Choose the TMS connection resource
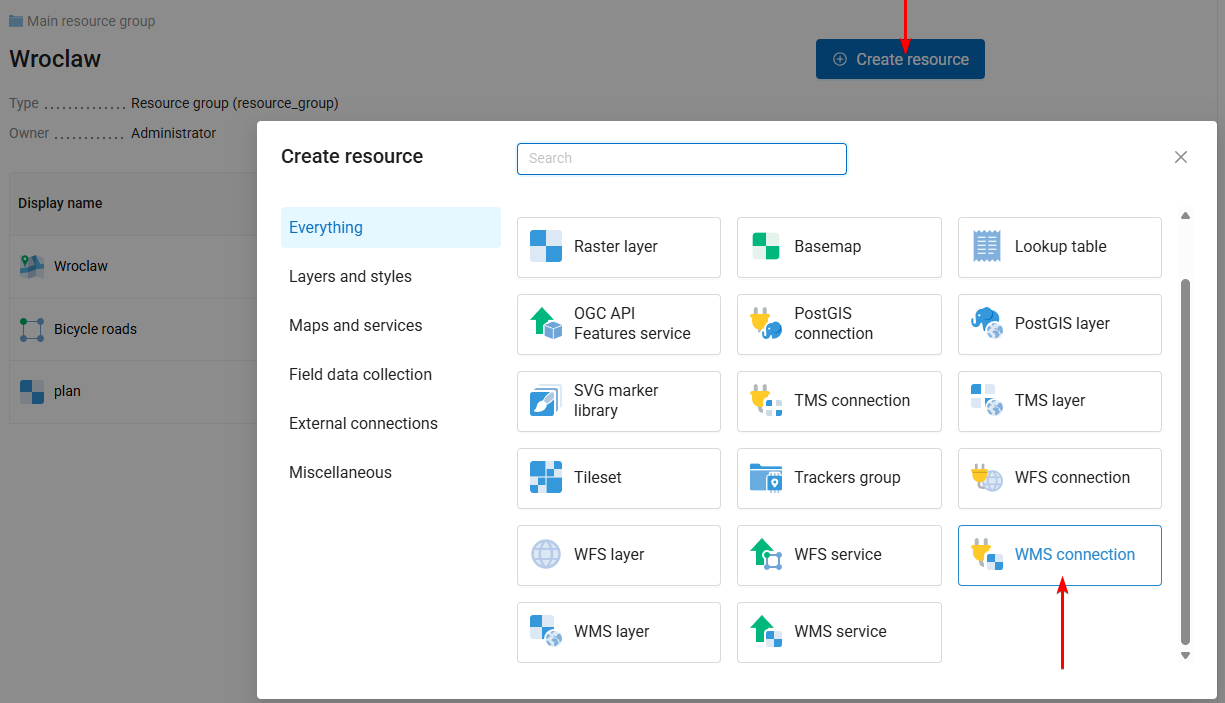 point(839,401)
